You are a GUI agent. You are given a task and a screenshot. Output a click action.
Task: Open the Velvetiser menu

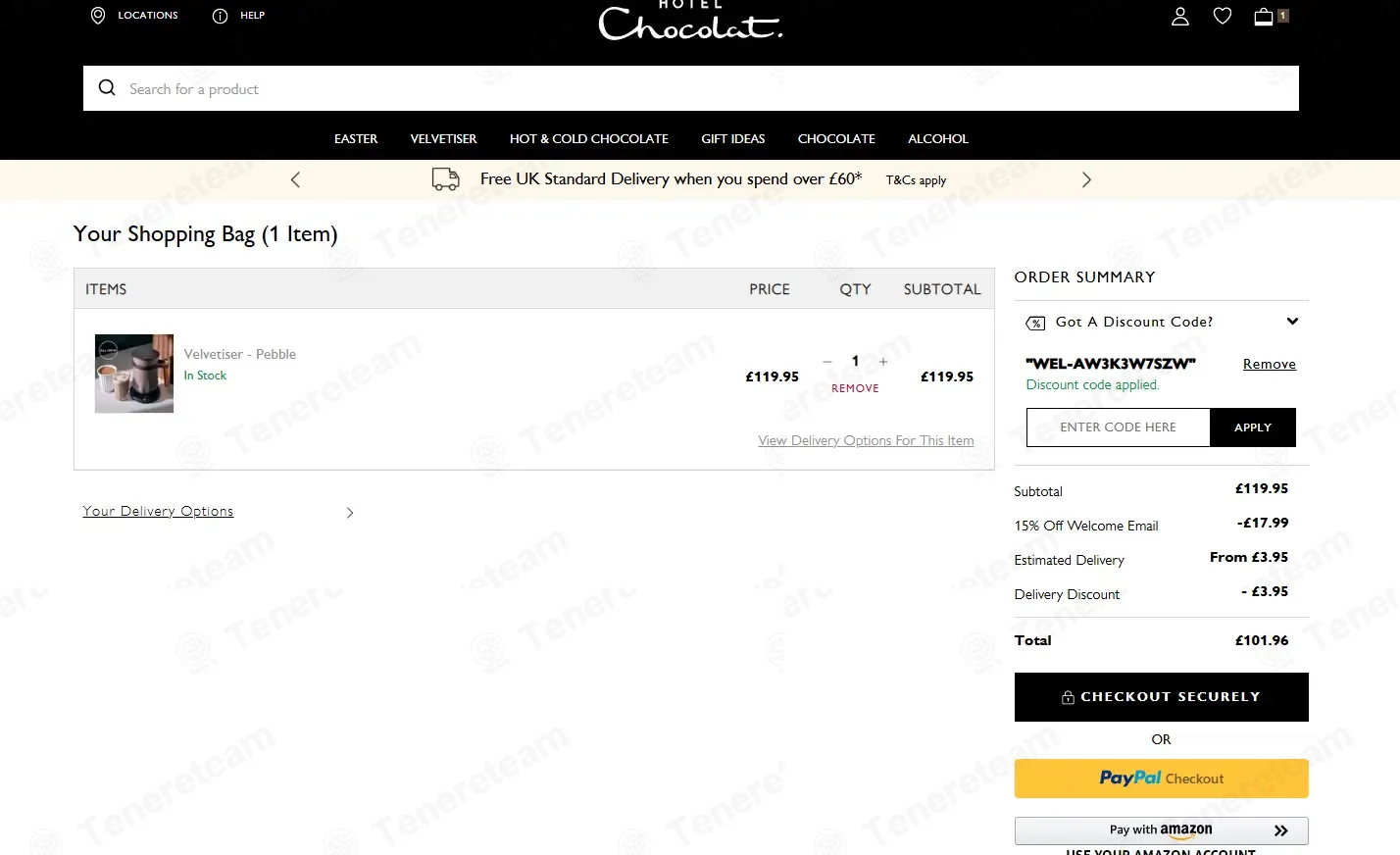pyautogui.click(x=443, y=139)
